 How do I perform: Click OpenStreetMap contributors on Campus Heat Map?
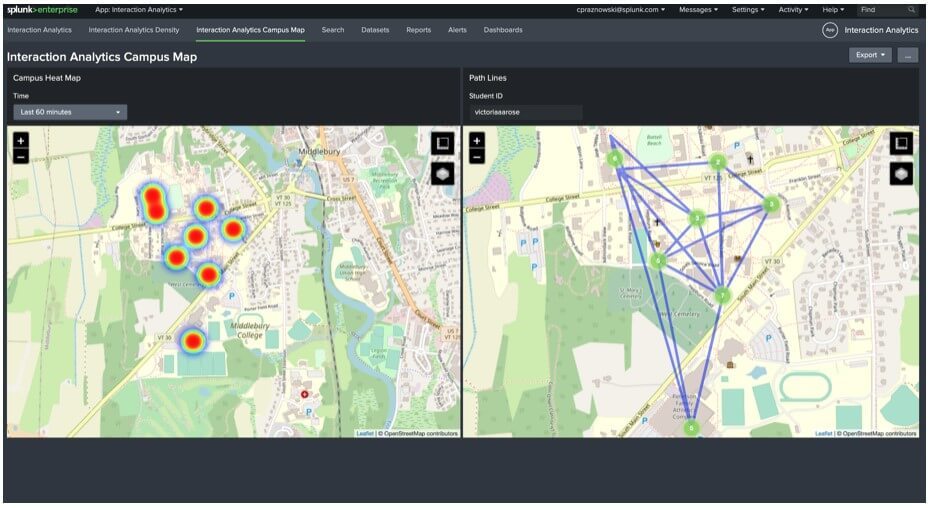tap(420, 434)
